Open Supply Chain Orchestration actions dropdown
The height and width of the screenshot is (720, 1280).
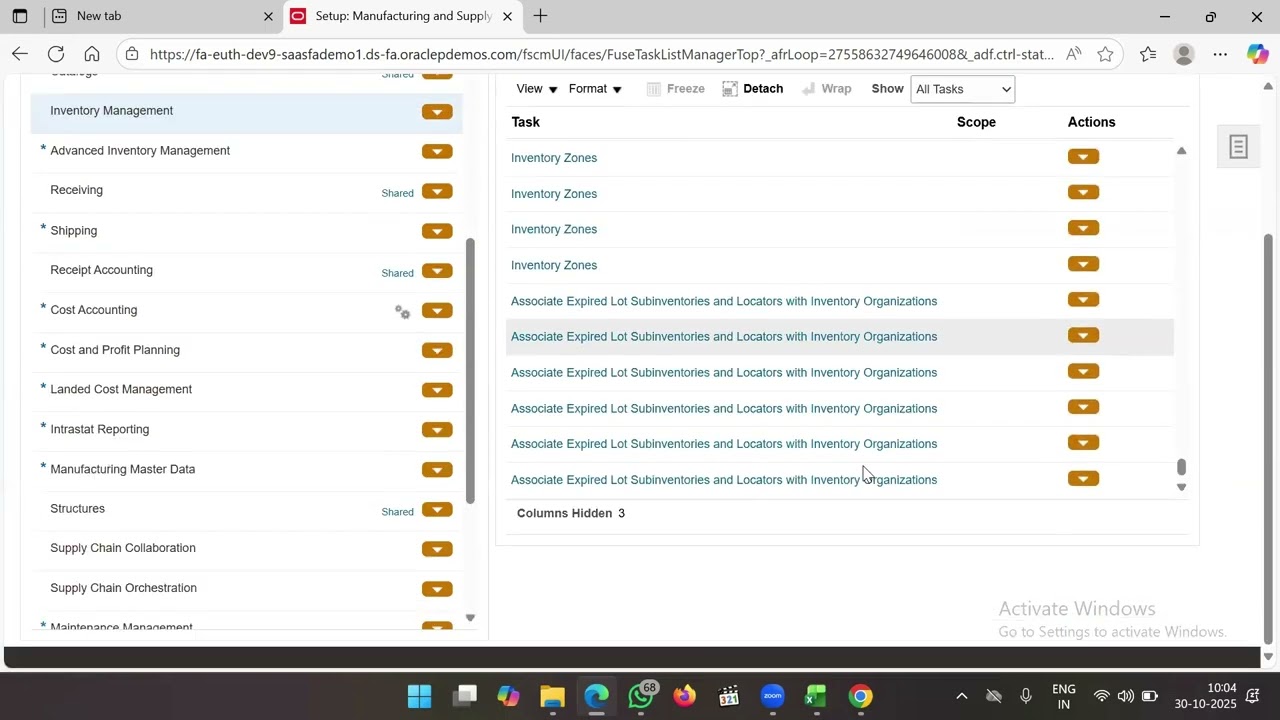[437, 589]
